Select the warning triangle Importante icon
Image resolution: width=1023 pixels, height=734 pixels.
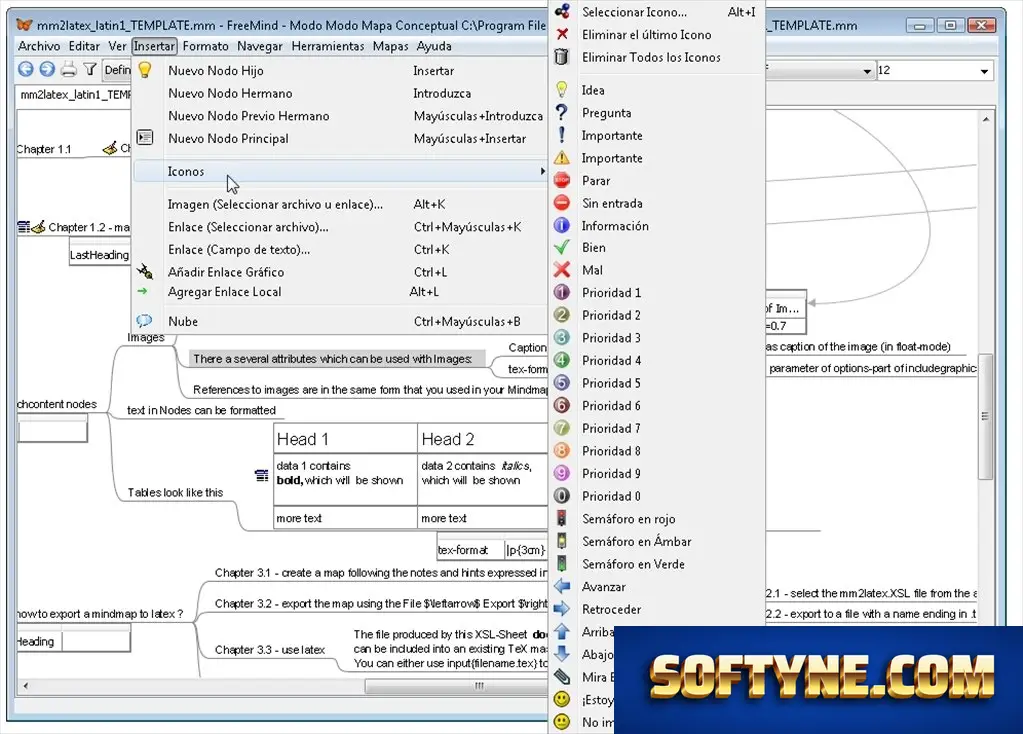(x=561, y=158)
